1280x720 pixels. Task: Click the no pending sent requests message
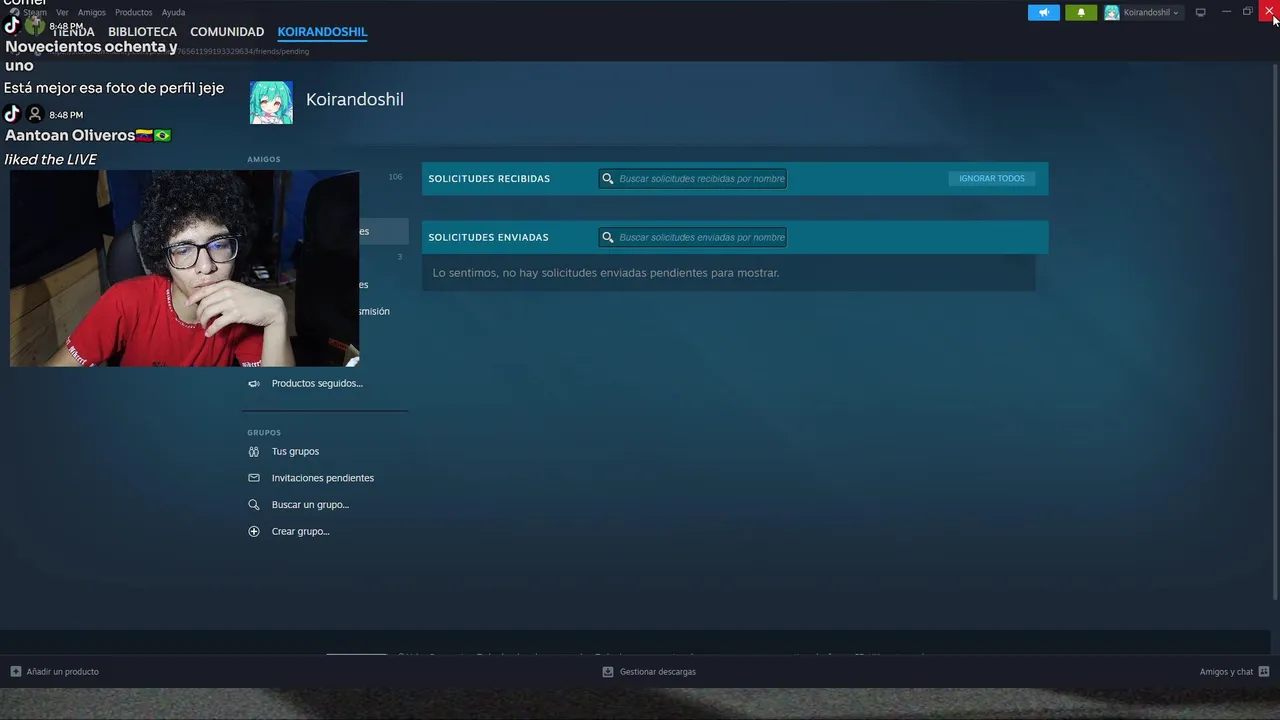(x=605, y=273)
